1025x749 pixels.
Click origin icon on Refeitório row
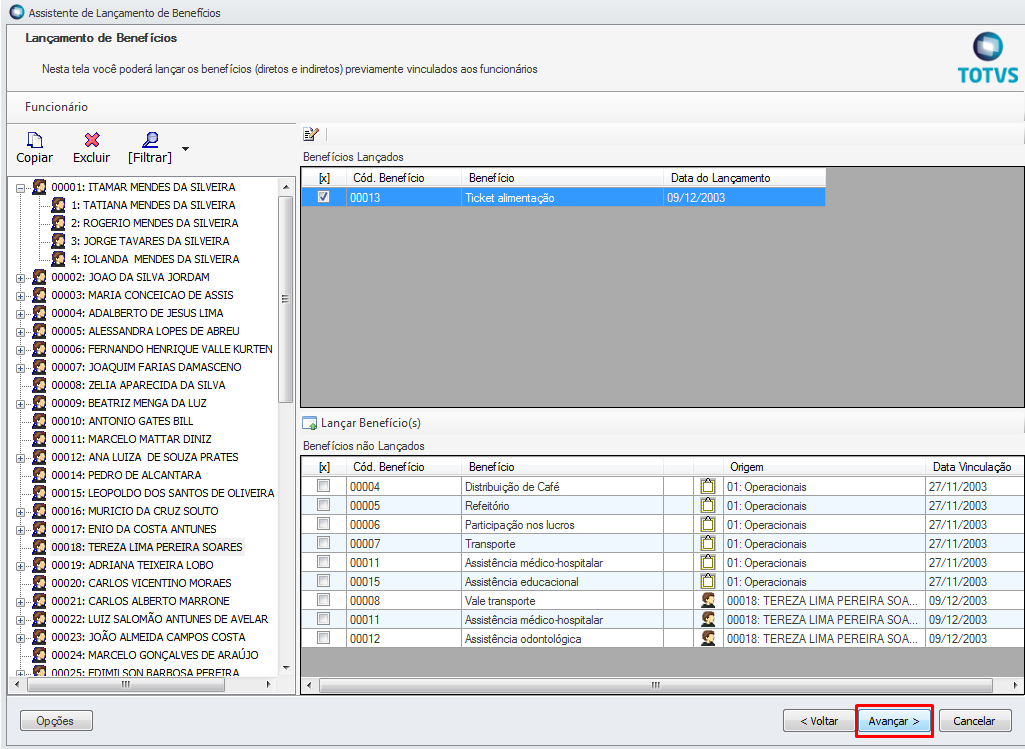point(707,505)
